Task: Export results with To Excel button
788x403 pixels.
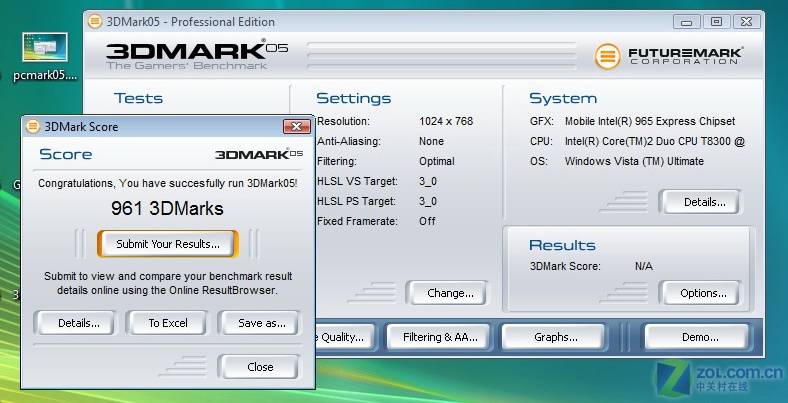Action: click(x=166, y=323)
